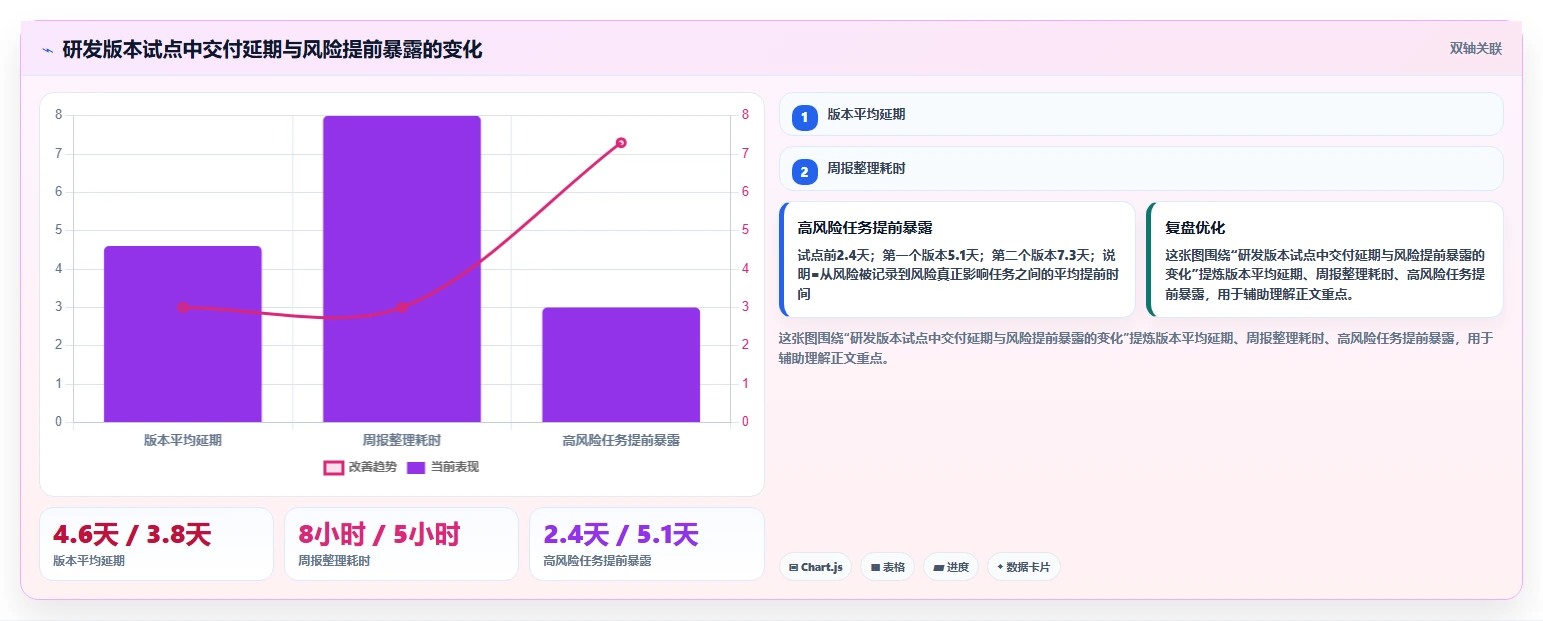Select the 2.4天 / 5.1天 stat card
The height and width of the screenshot is (621, 1543).
(647, 544)
